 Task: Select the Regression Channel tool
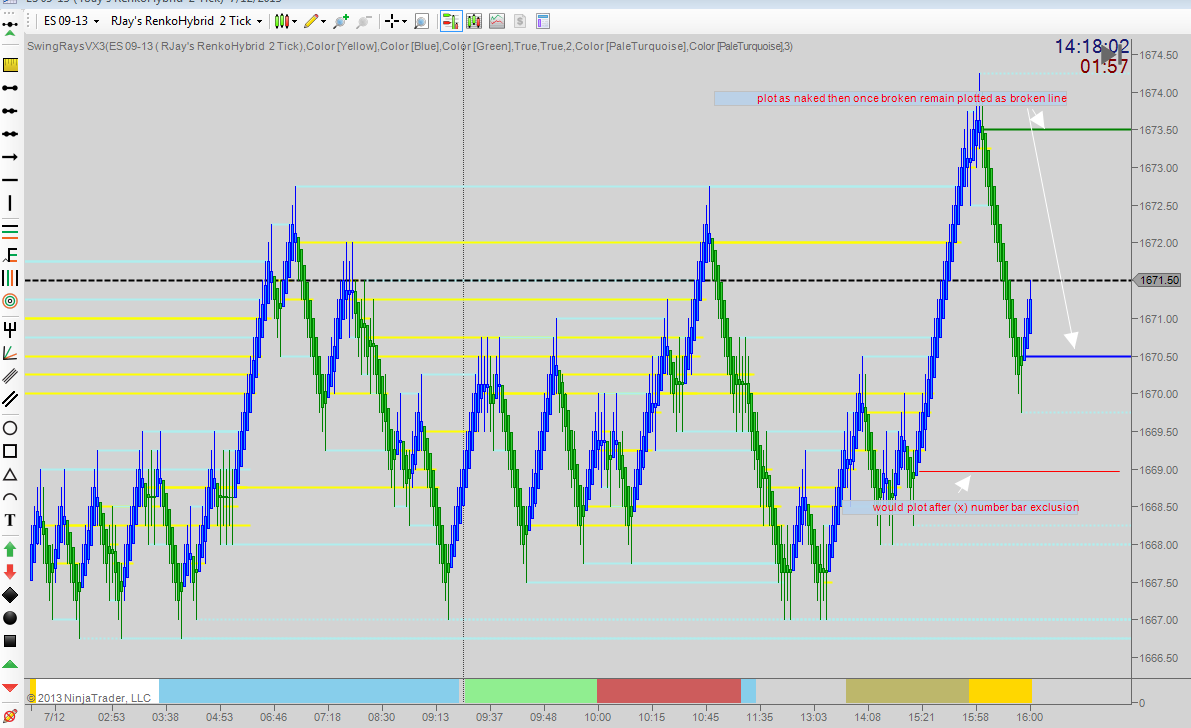pyautogui.click(x=10, y=376)
